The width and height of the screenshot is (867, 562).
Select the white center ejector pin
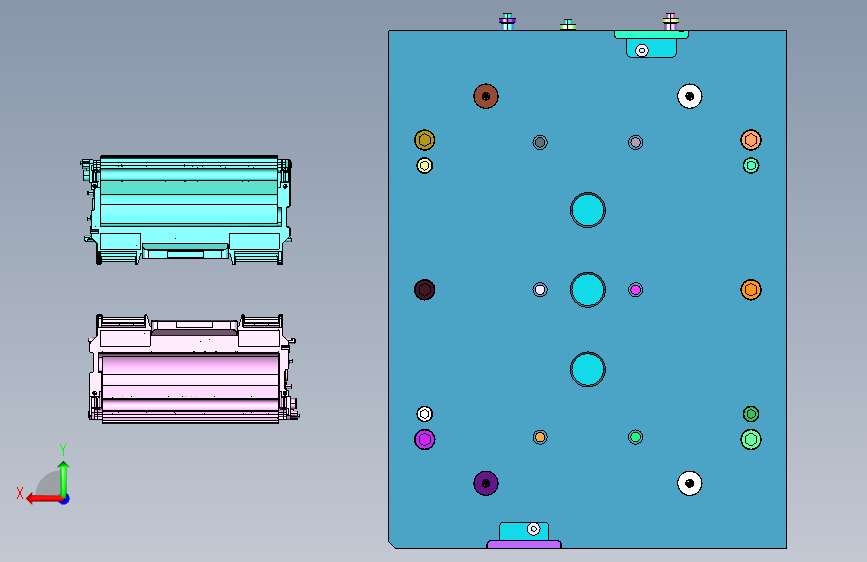click(x=540, y=290)
